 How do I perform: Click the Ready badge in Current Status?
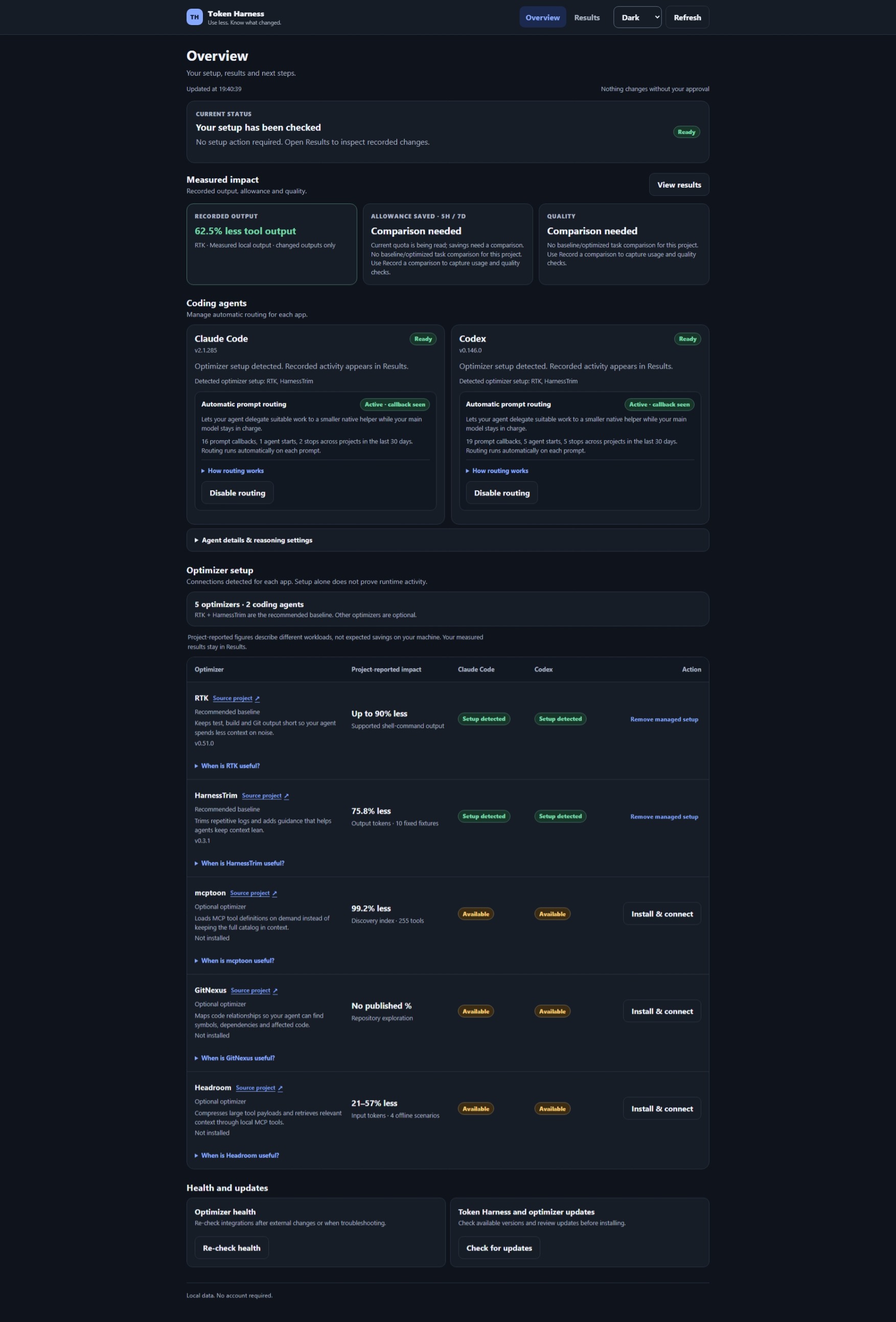pos(686,132)
